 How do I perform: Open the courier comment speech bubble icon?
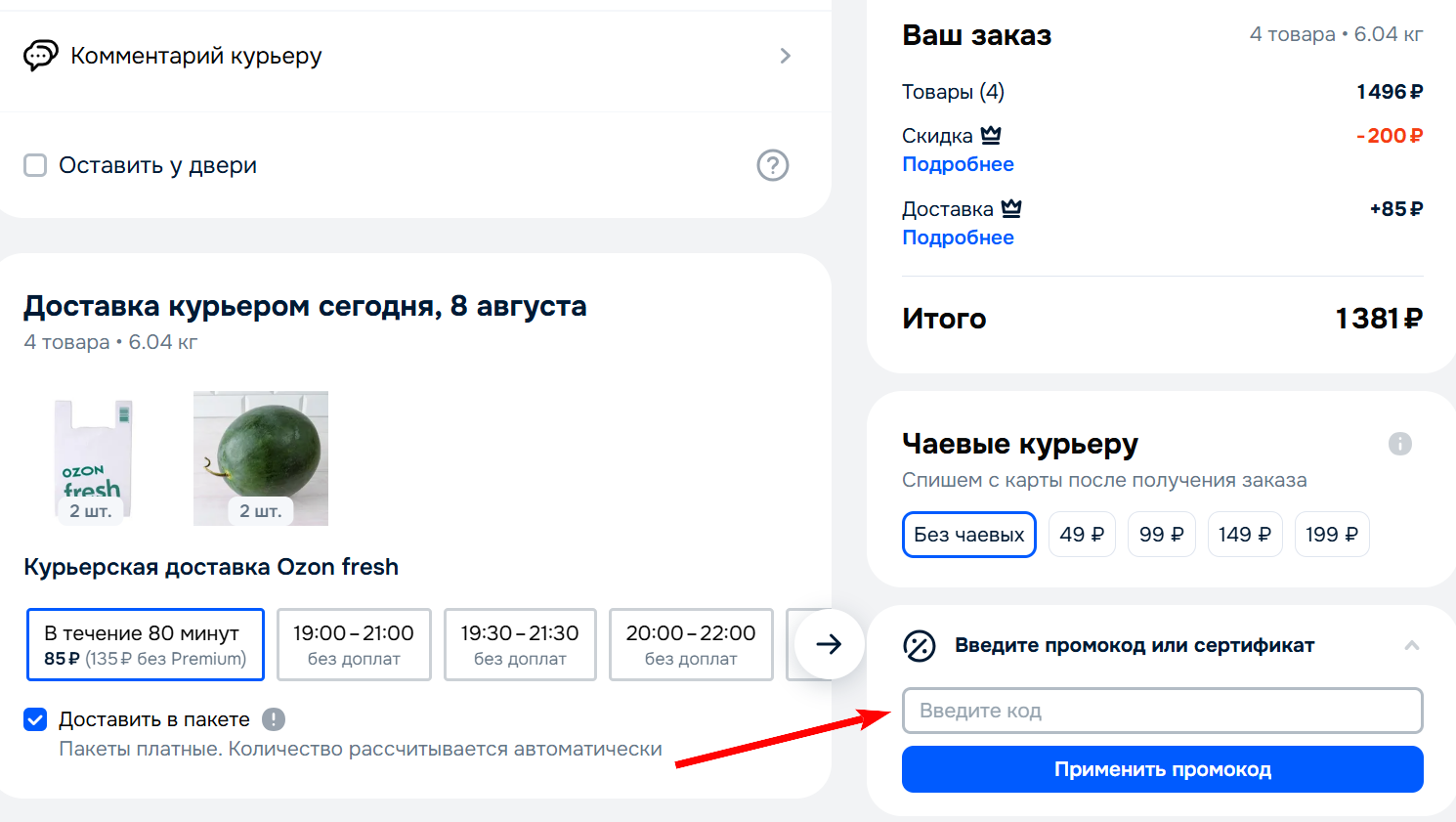(x=40, y=55)
